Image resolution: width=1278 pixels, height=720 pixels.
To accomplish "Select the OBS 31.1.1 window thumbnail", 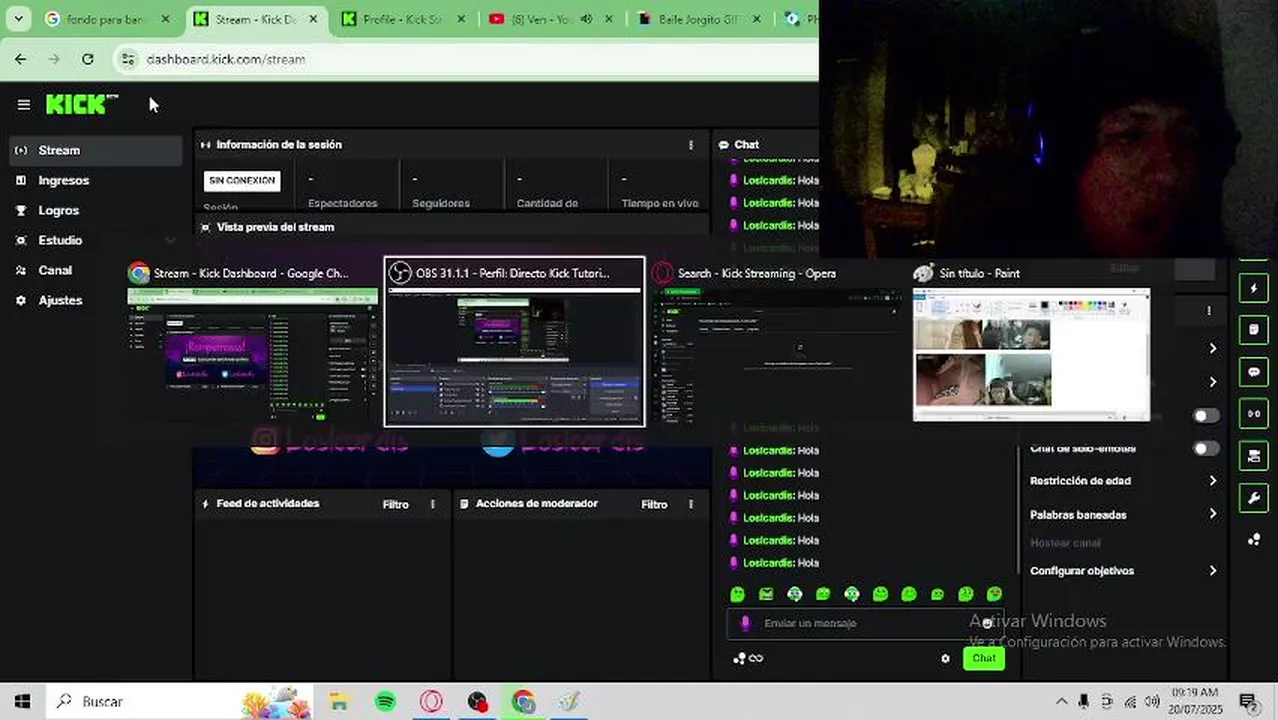I will [x=515, y=343].
